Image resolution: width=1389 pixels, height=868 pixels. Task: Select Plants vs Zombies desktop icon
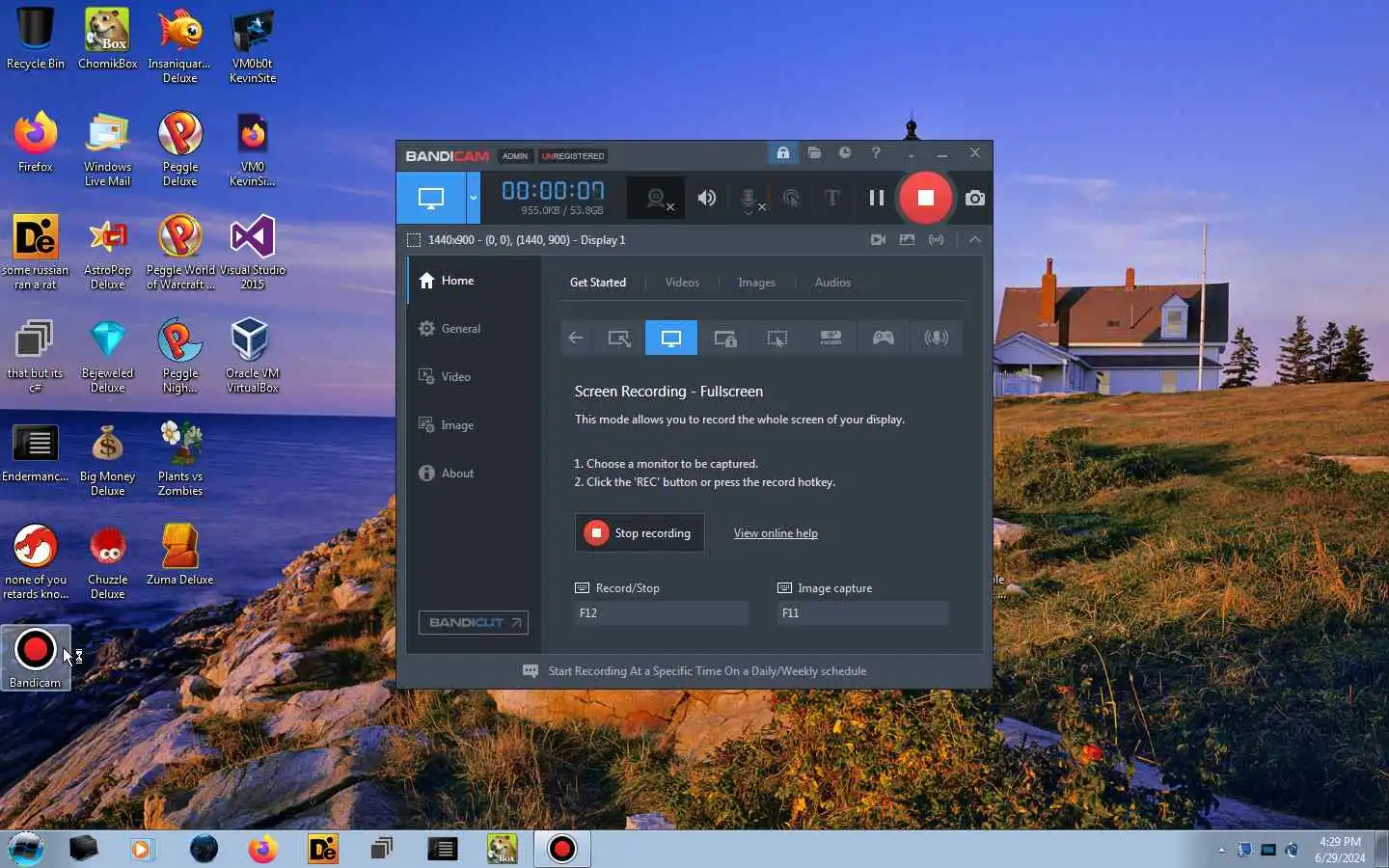click(180, 458)
